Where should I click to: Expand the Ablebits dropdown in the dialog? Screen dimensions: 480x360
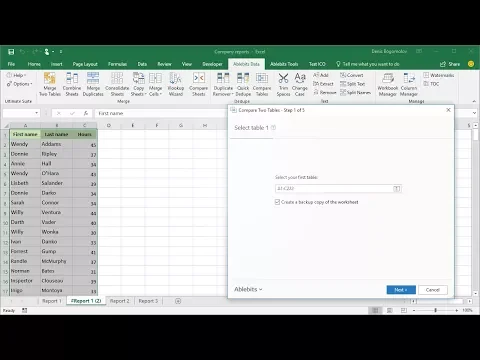pos(248,289)
